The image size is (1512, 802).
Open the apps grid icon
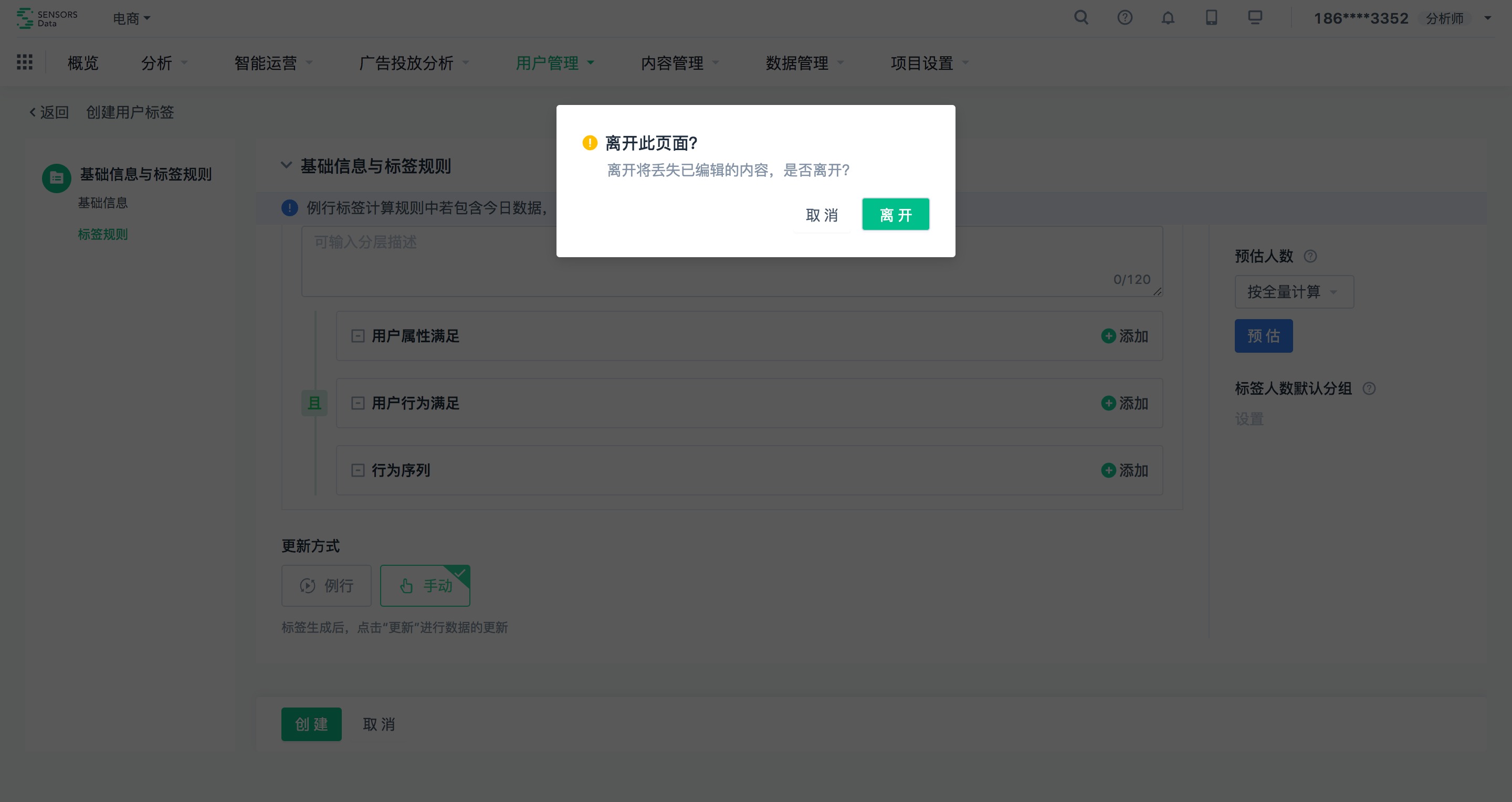click(x=25, y=62)
